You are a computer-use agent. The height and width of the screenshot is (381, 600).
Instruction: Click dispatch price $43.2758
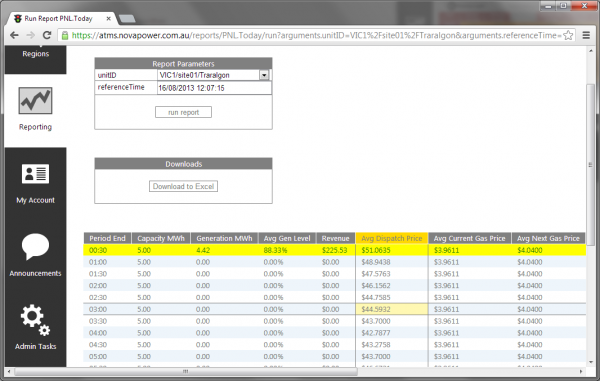[376, 345]
